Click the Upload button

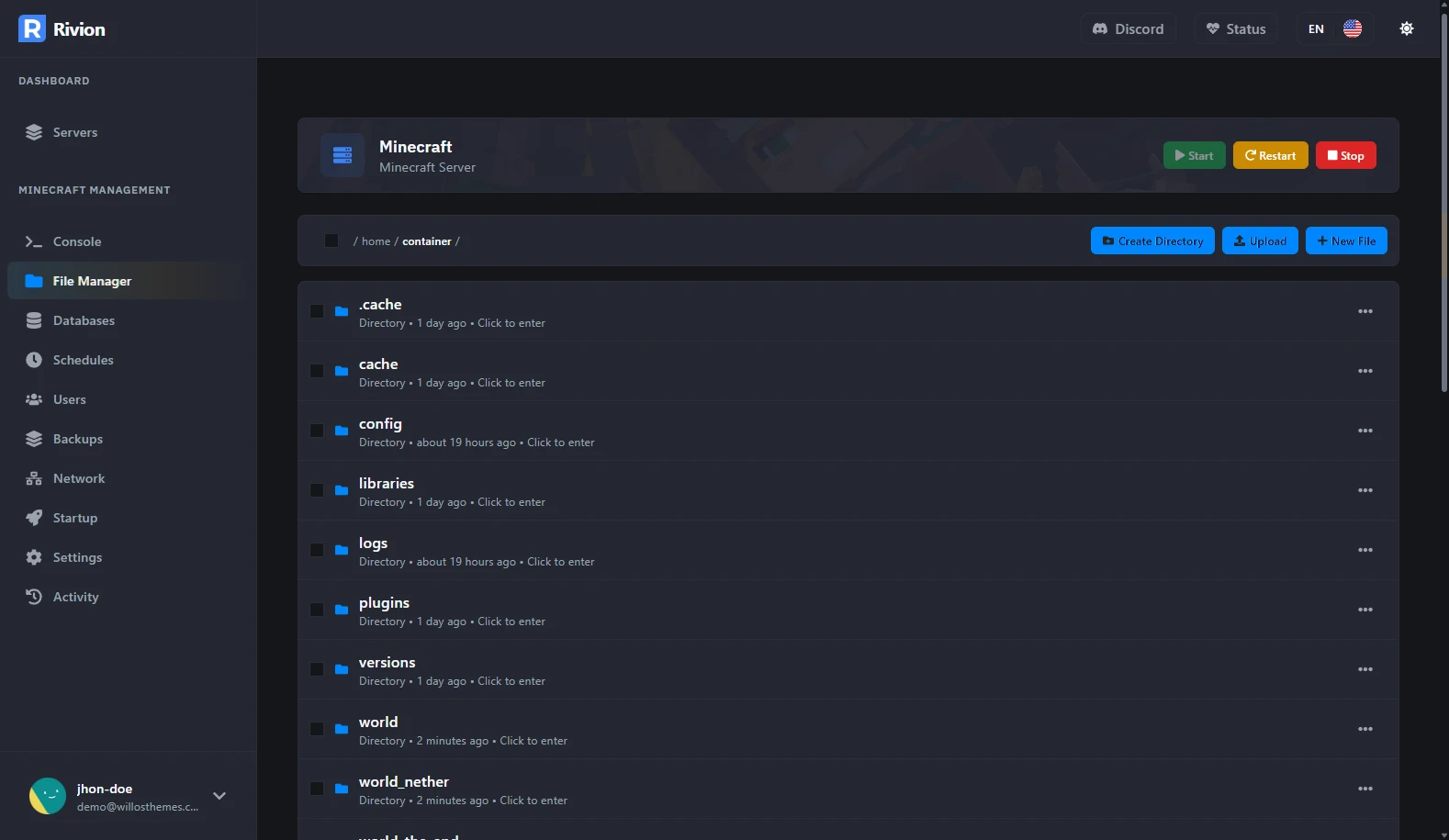[1260, 241]
